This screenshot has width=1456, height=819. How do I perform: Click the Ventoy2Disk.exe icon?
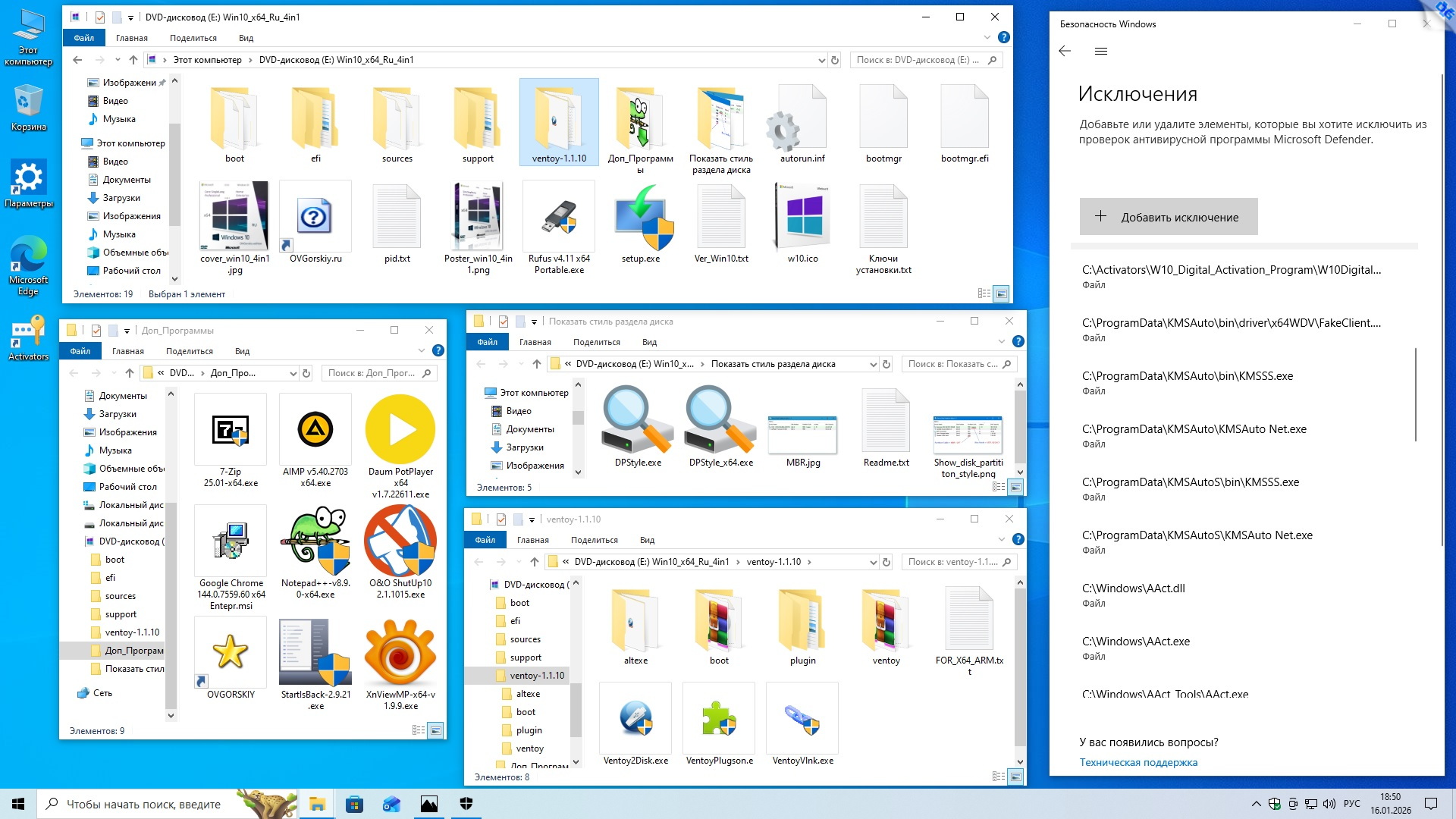point(635,719)
